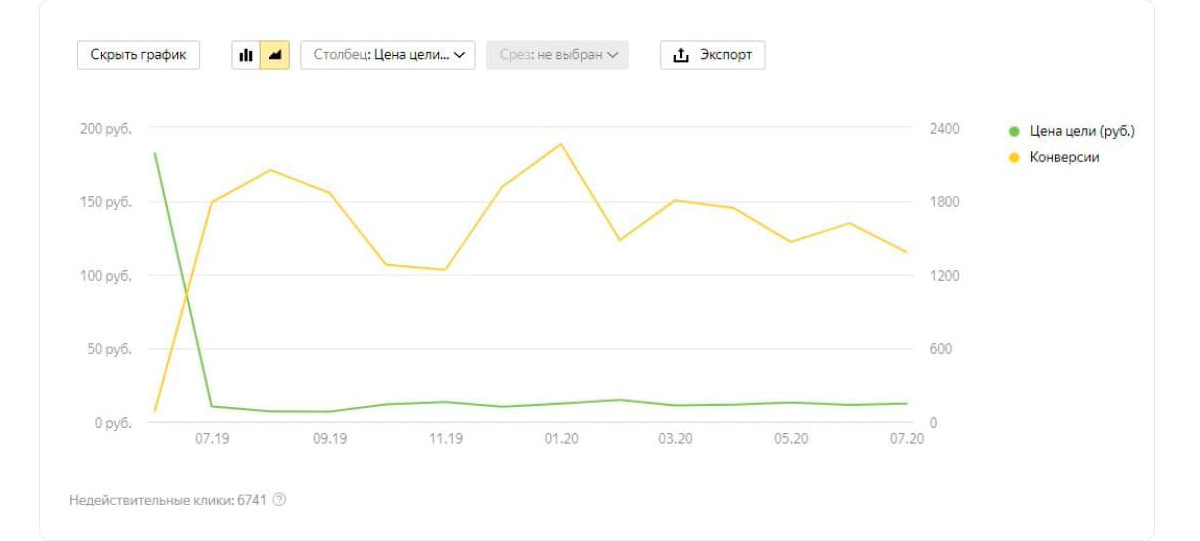Expand the Срез: не выбран dropdown

[557, 55]
